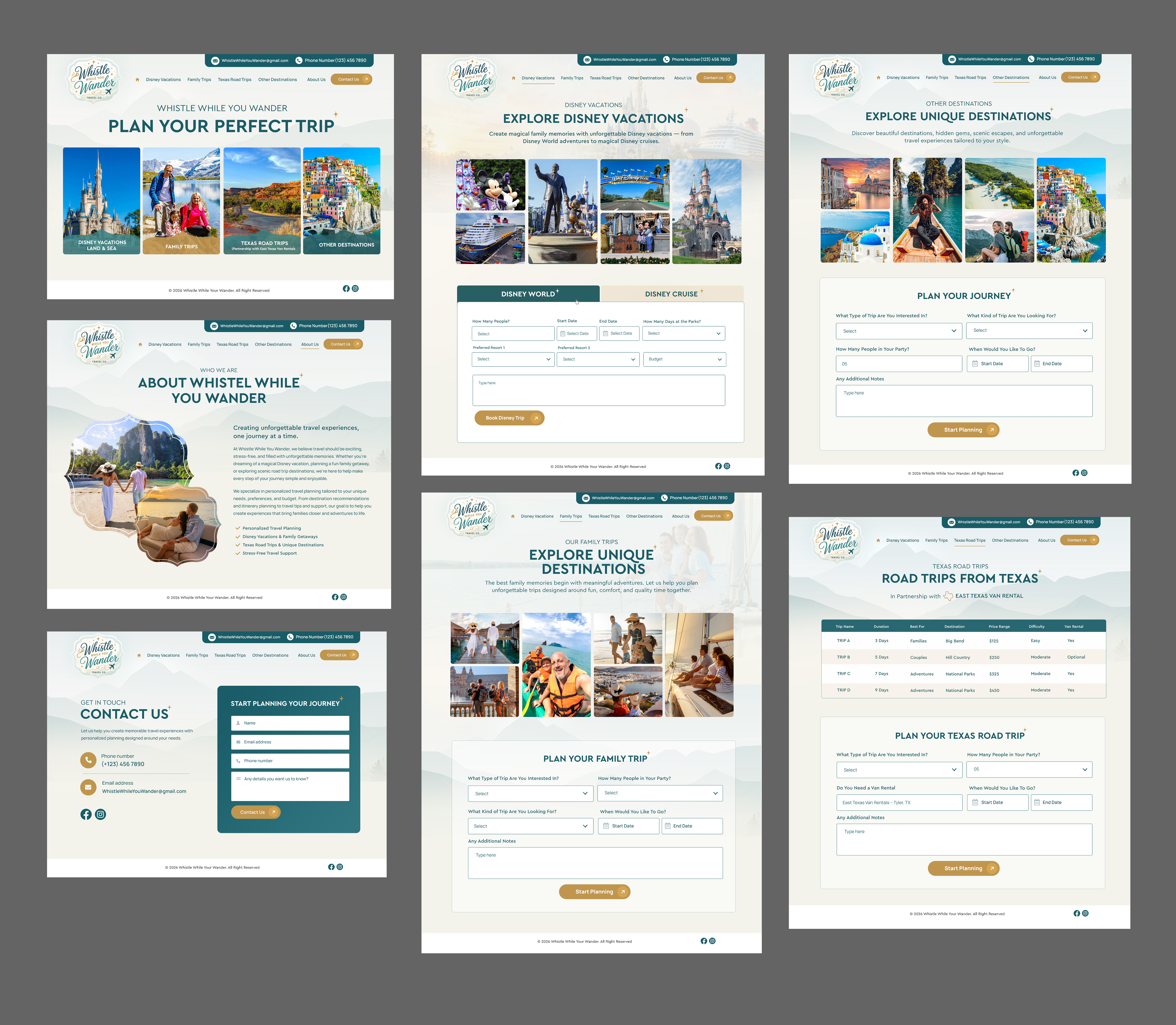This screenshot has height=1025, width=1176.
Task: Click envelope icon in Family Trips top contact bar
Action: 586,498
